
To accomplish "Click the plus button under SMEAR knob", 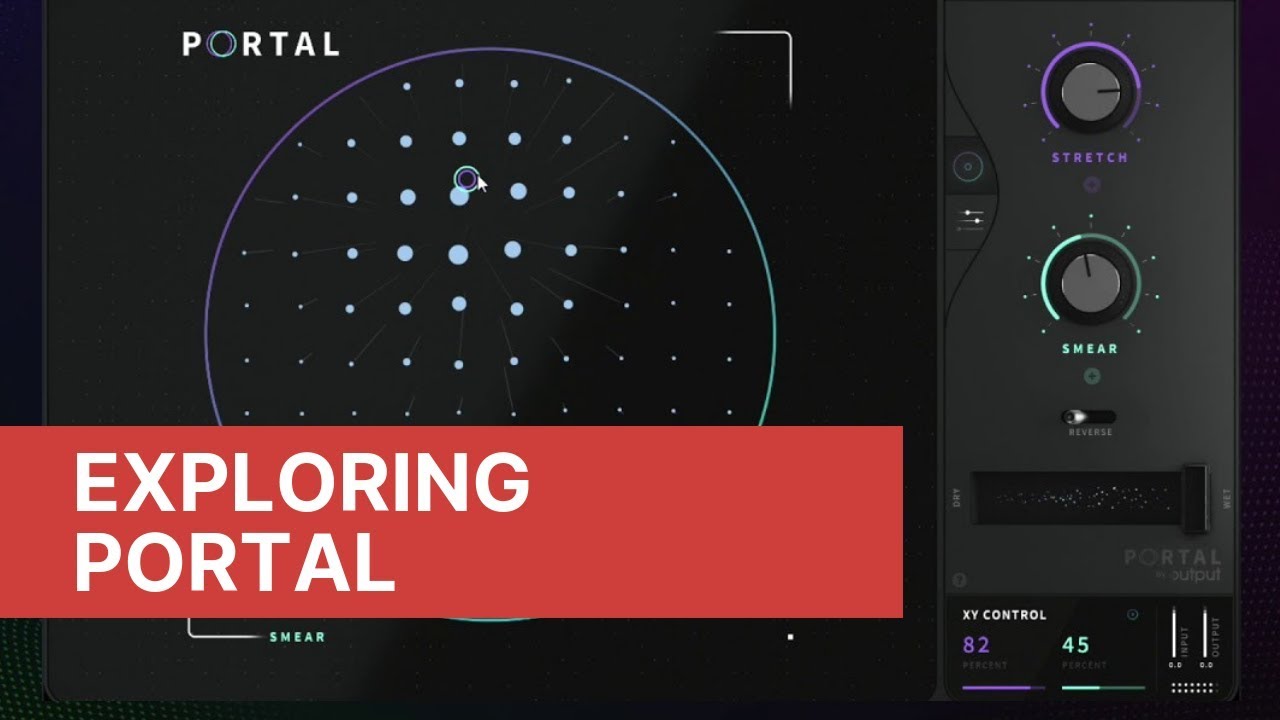I will pyautogui.click(x=1091, y=376).
